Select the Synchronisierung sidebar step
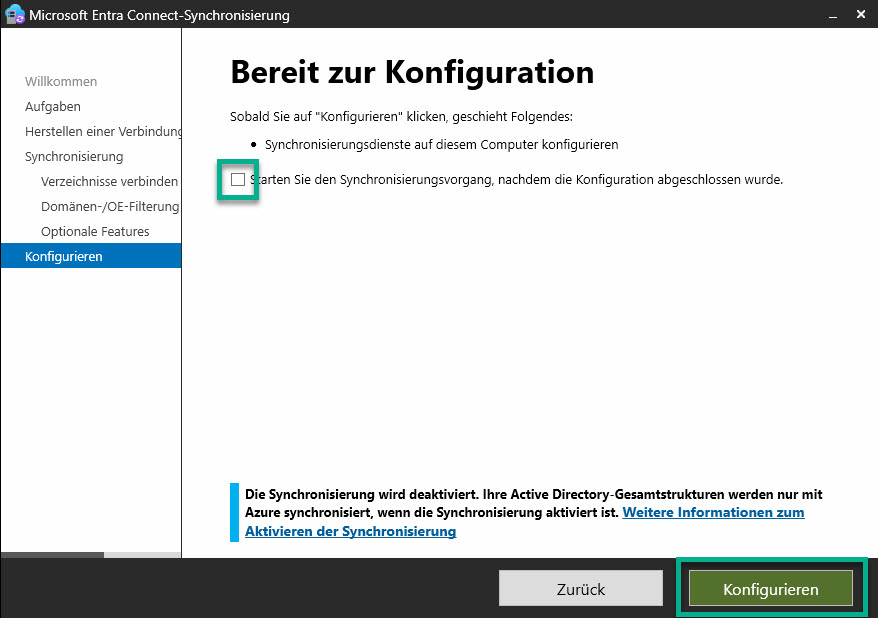This screenshot has width=878, height=618. coord(74,157)
